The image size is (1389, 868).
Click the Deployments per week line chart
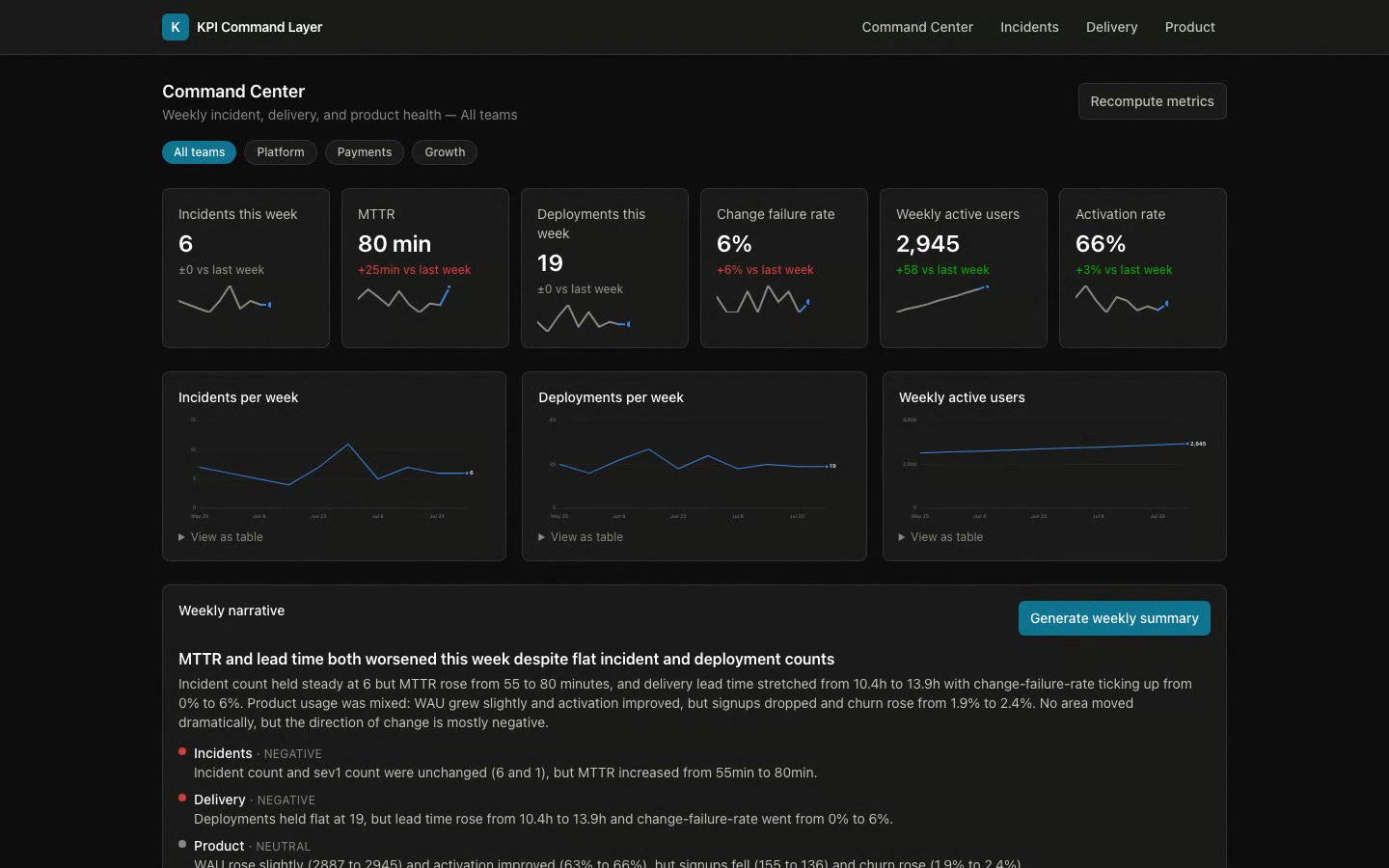694,468
